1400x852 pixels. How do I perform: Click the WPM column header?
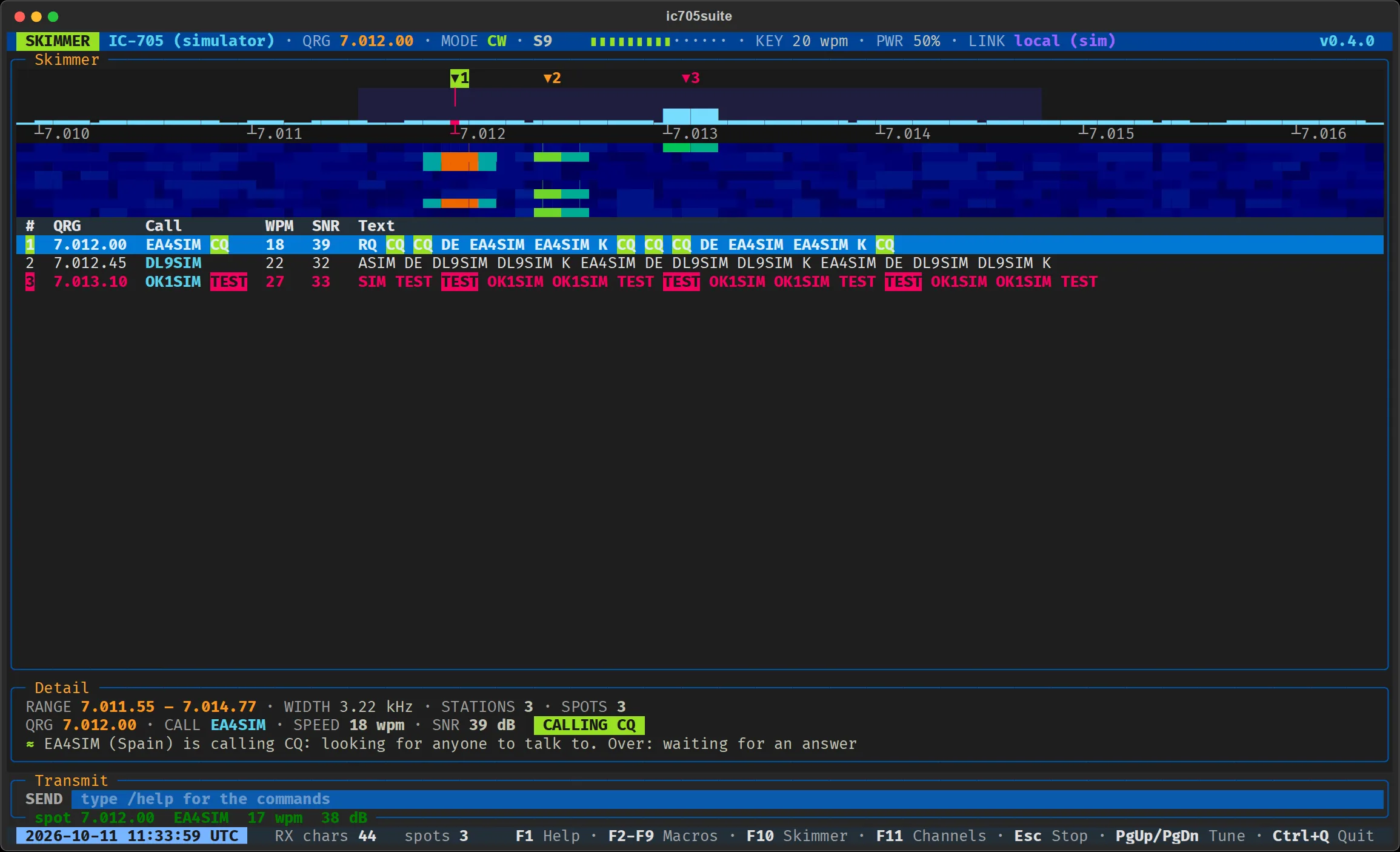click(279, 226)
